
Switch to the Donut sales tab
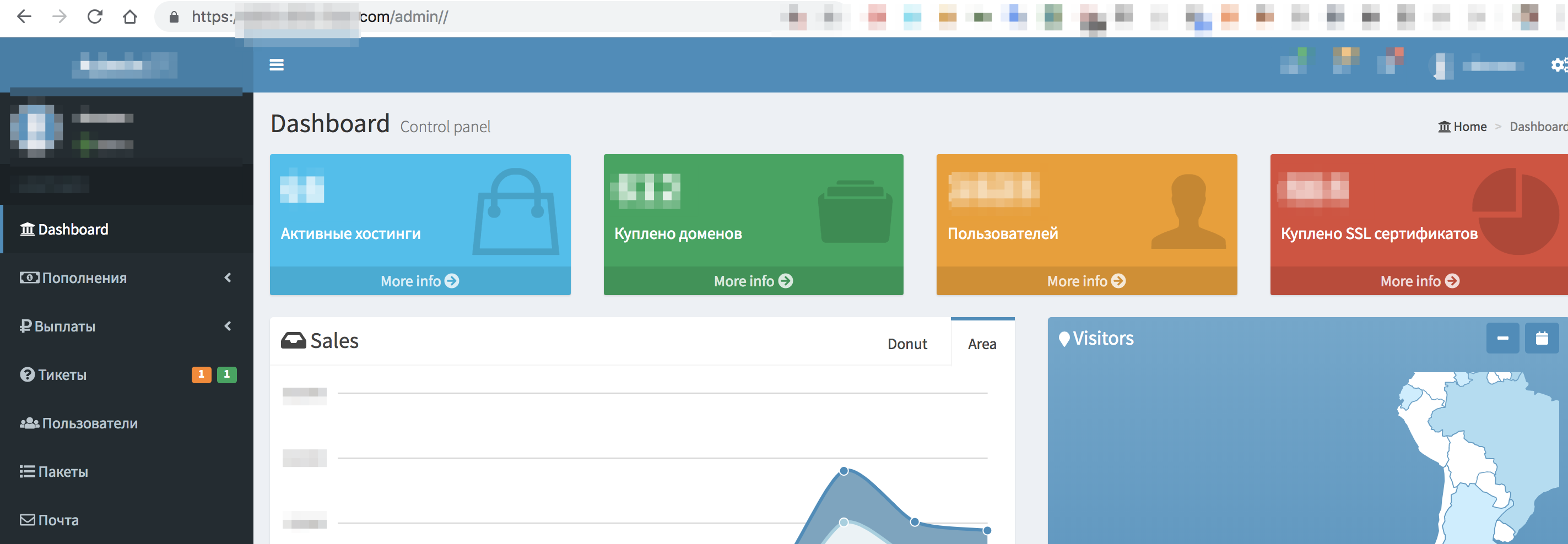(x=907, y=345)
